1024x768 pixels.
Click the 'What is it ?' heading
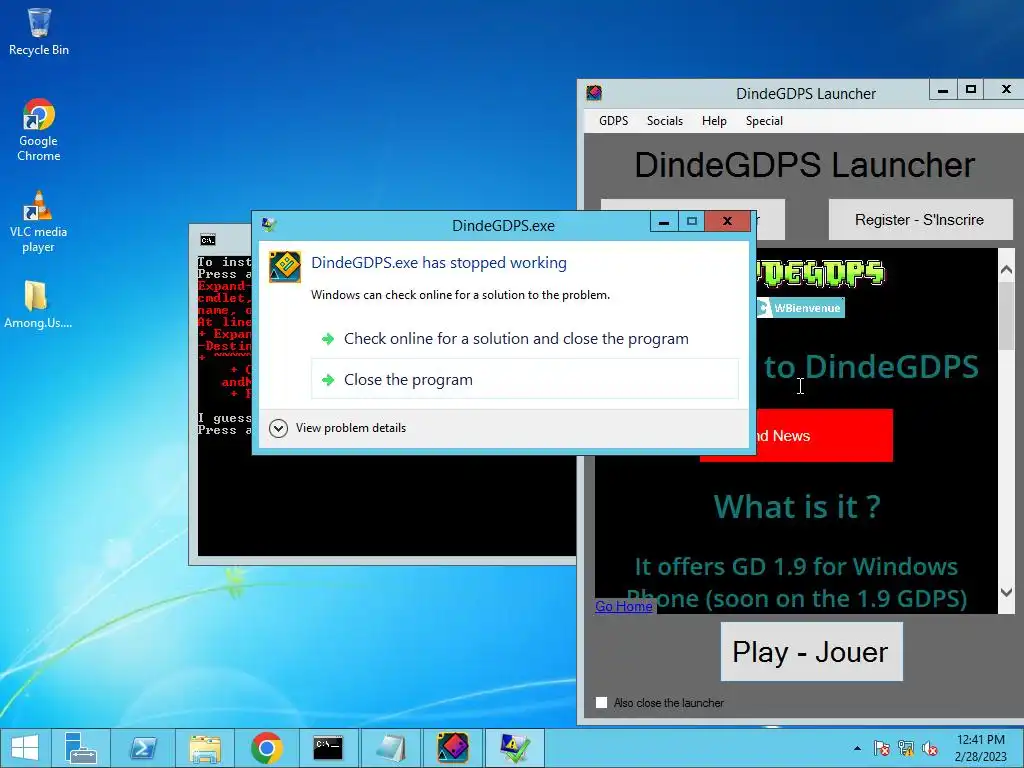point(797,507)
